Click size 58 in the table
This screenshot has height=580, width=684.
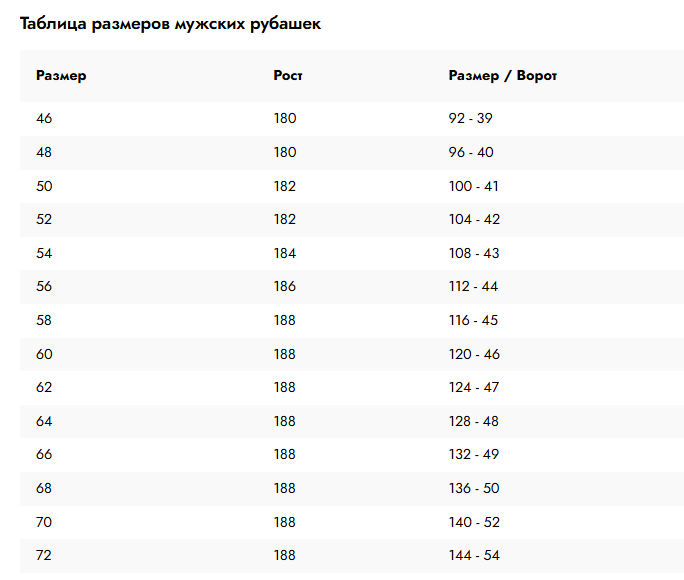44,320
